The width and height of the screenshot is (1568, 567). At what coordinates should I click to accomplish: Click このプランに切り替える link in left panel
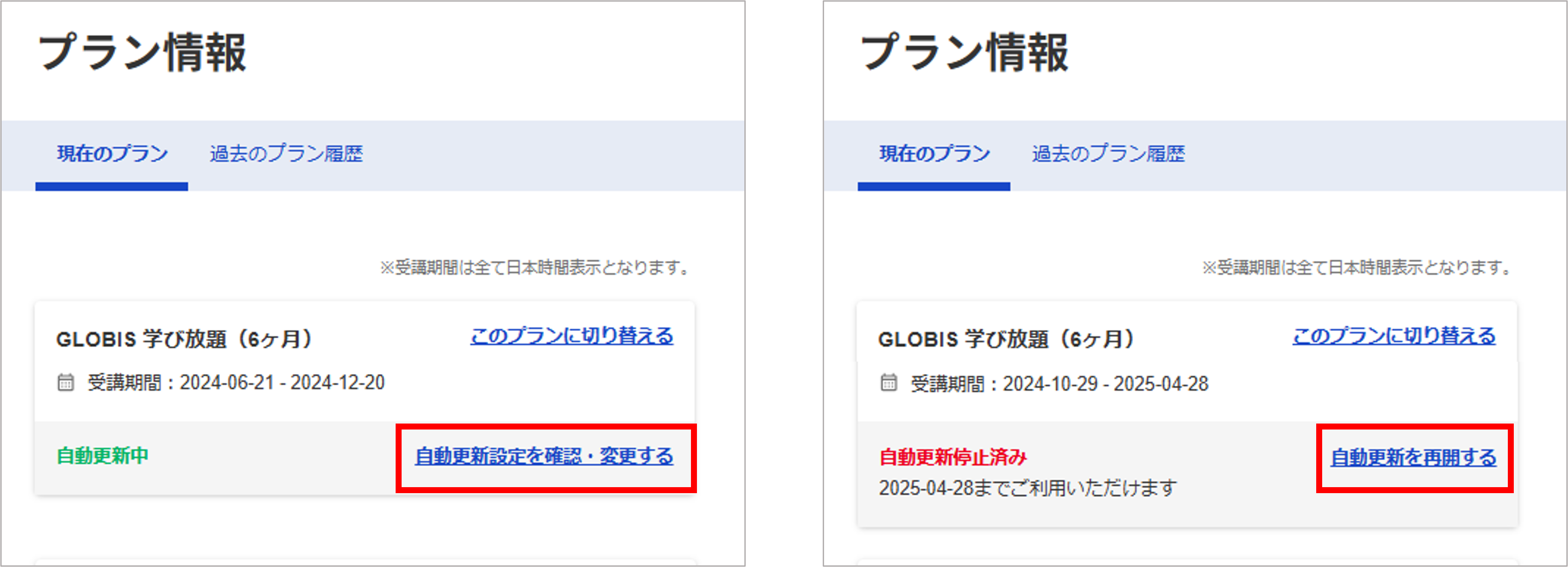click(571, 336)
